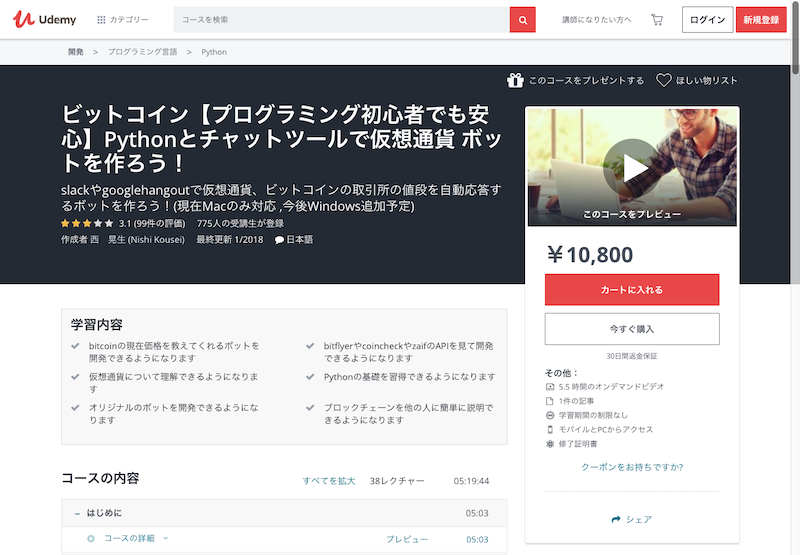Click checkmark beside bitcoinの現在価格 item
This screenshot has height=555, width=800.
pyautogui.click(x=76, y=346)
